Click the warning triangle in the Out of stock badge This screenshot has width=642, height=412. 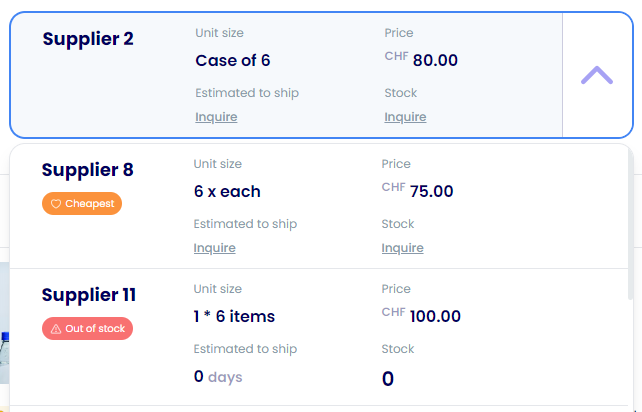(x=56, y=328)
